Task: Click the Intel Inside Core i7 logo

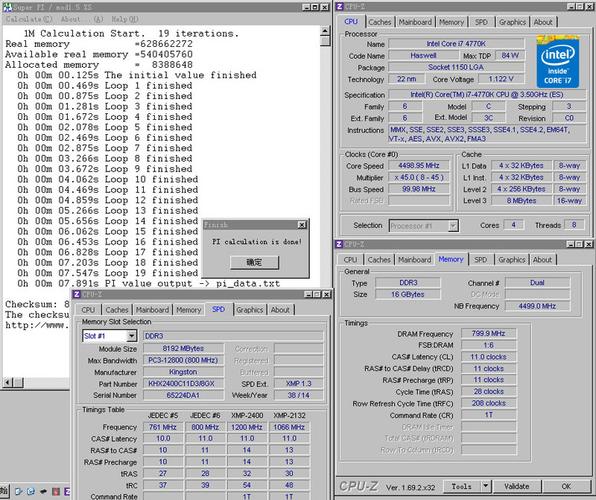Action: tap(558, 62)
